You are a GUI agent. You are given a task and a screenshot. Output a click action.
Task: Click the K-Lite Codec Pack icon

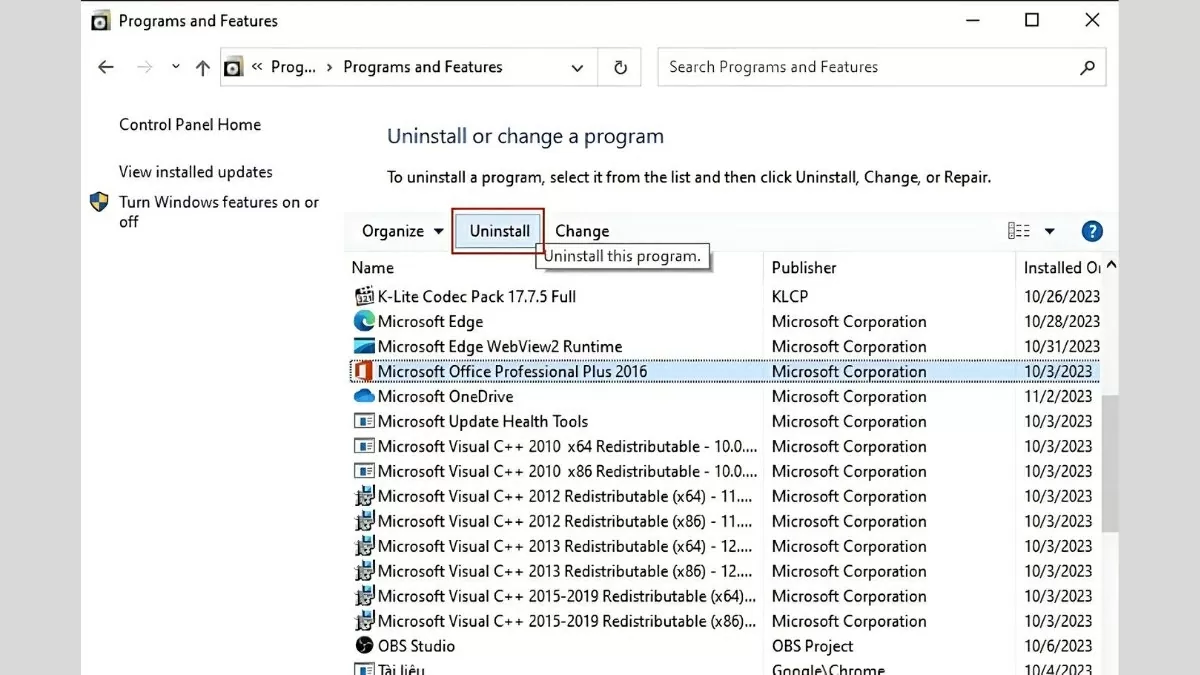coord(362,296)
